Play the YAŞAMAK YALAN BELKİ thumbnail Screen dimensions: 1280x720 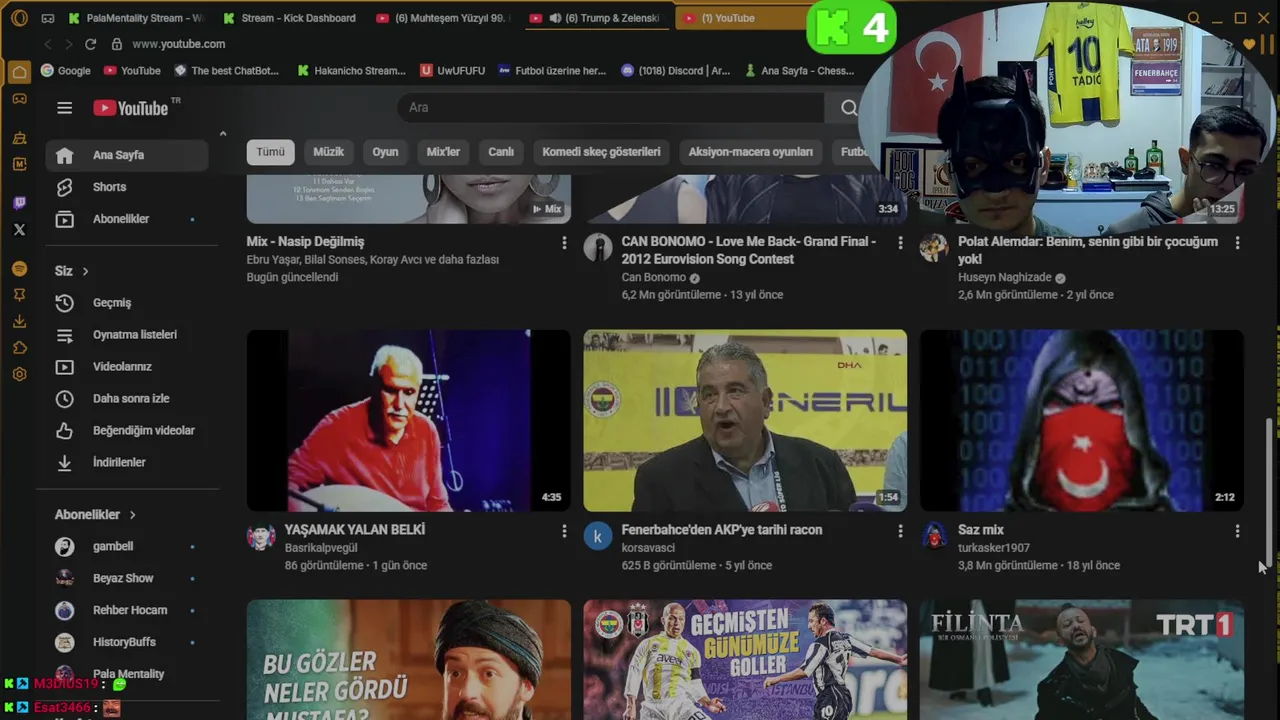point(409,421)
